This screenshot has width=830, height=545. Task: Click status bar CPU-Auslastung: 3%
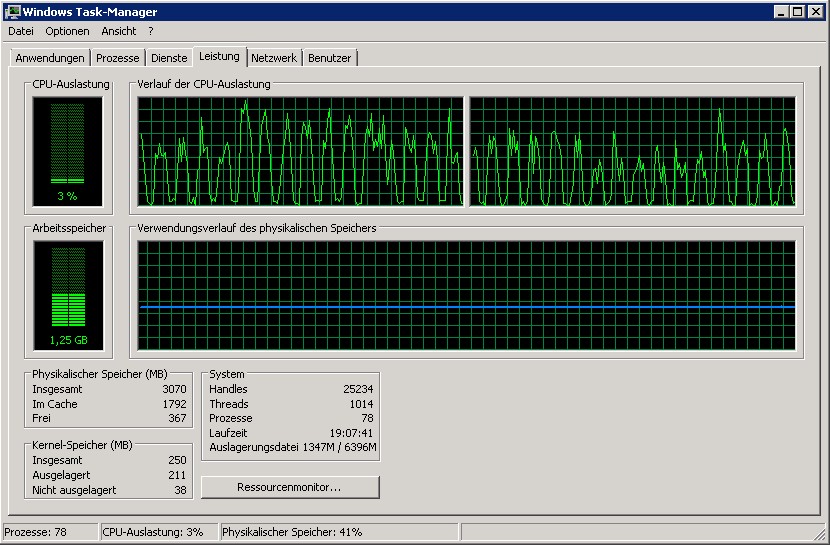click(159, 532)
